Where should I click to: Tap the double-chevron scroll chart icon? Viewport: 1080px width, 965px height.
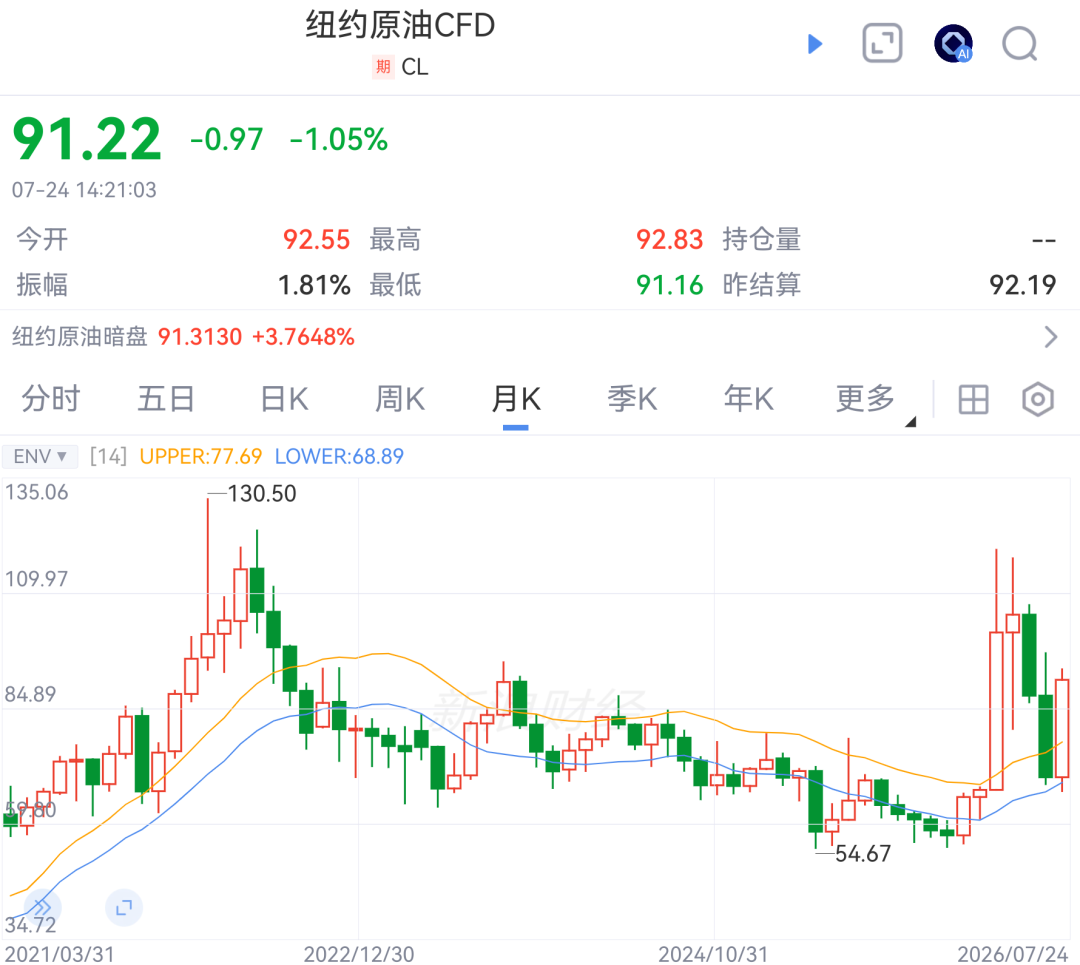tap(43, 907)
